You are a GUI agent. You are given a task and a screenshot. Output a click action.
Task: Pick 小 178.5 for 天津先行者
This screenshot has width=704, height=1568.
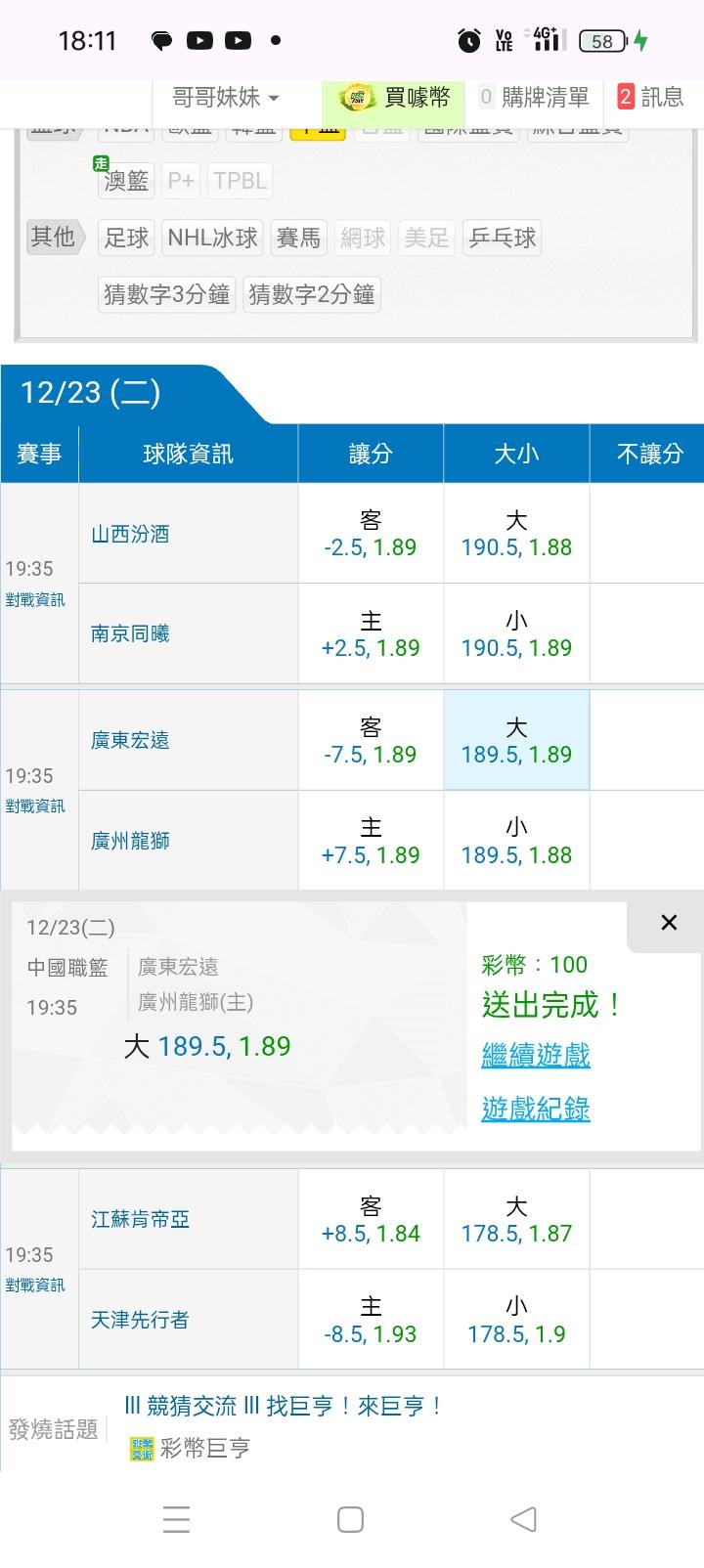[x=516, y=1320]
